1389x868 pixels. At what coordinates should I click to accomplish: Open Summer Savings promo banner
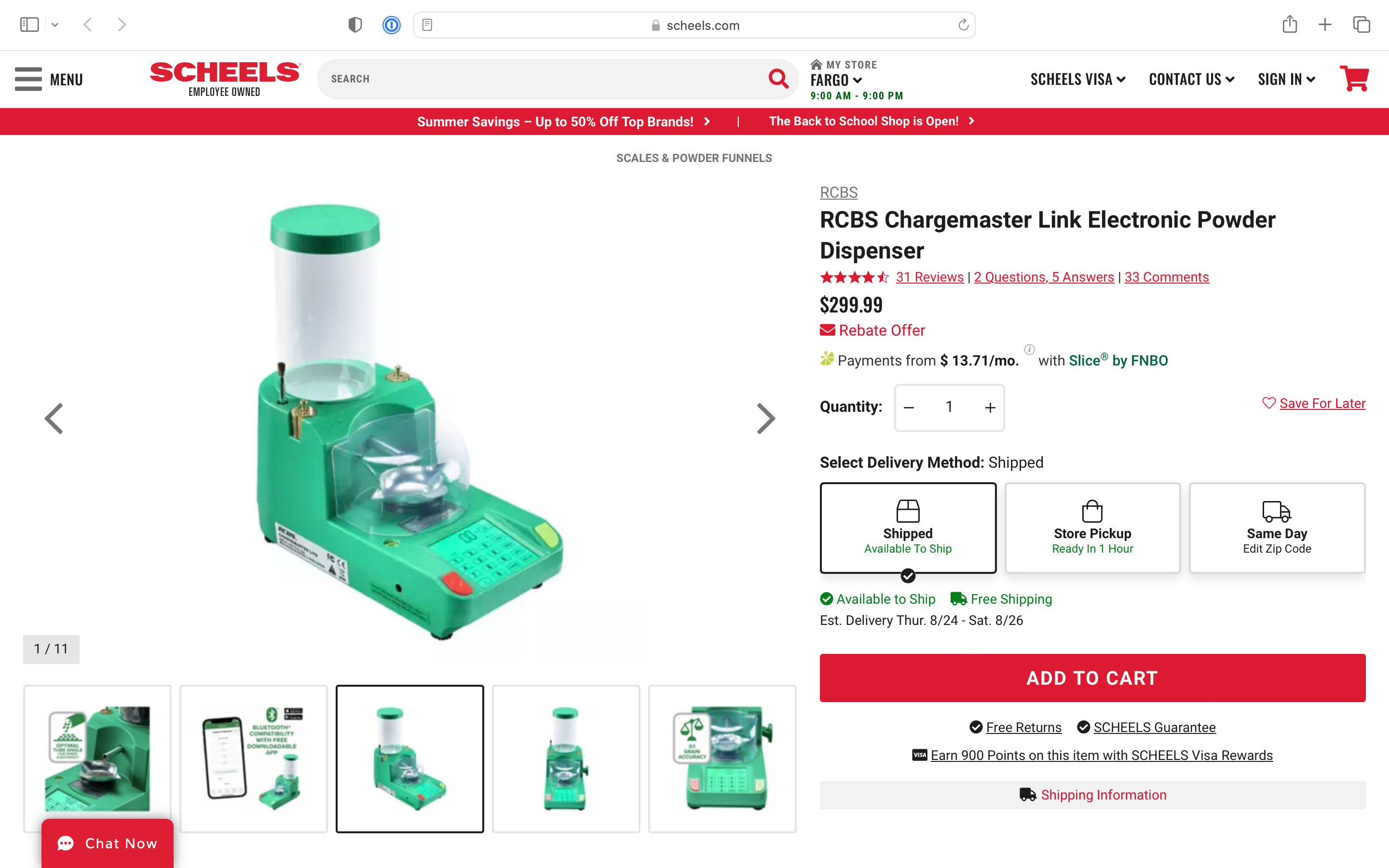(x=564, y=122)
